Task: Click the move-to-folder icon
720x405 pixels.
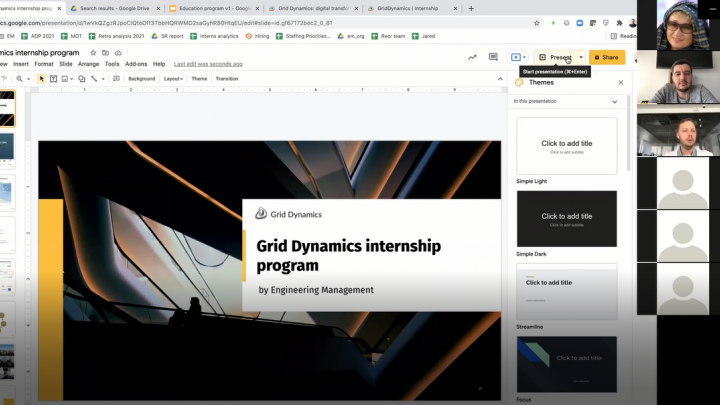Action: click(106, 53)
